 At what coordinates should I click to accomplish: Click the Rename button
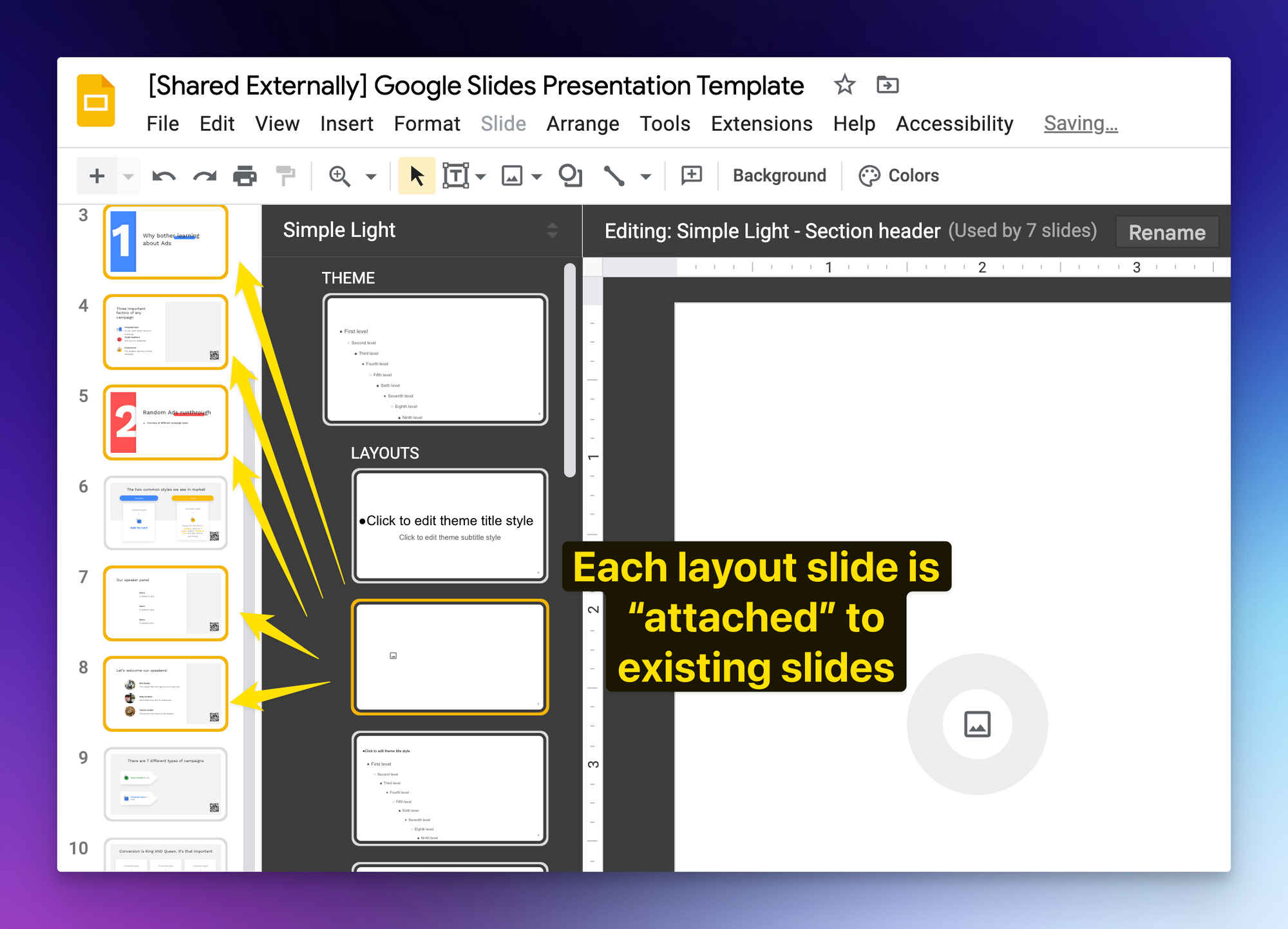1166,233
